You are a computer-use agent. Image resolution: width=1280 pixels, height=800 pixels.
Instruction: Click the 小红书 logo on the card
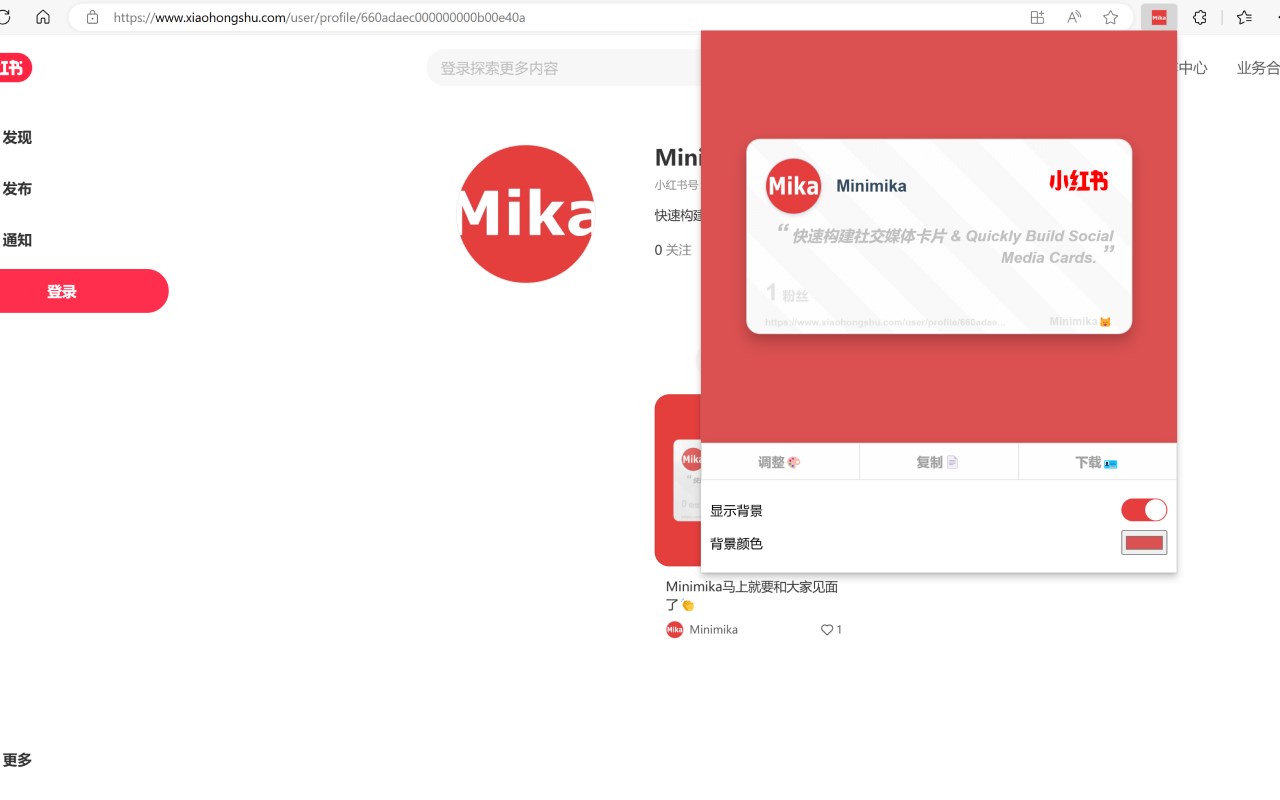[1078, 181]
